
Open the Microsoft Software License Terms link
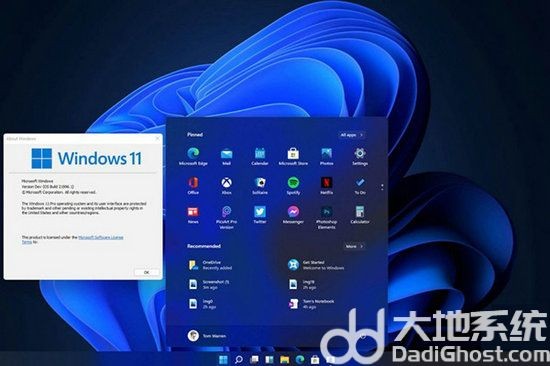pyautogui.click(x=73, y=240)
